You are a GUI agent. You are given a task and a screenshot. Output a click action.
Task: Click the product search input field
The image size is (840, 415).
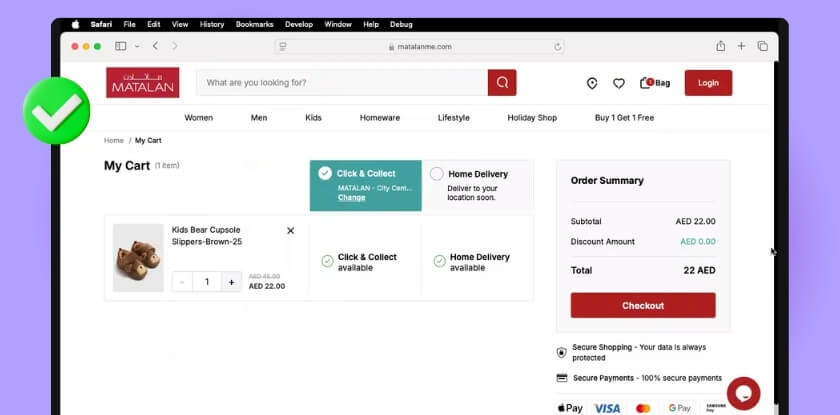(x=340, y=83)
